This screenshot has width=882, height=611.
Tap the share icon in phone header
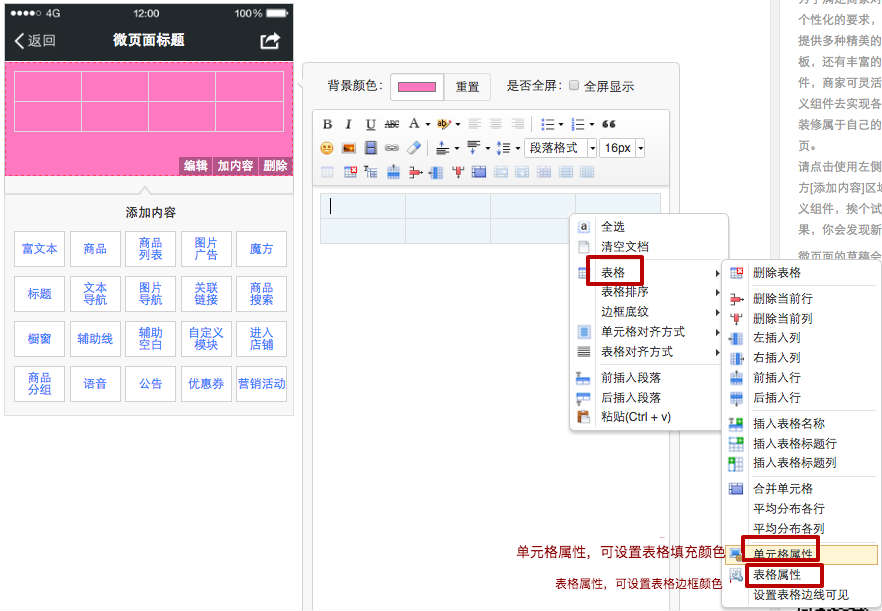[270, 41]
